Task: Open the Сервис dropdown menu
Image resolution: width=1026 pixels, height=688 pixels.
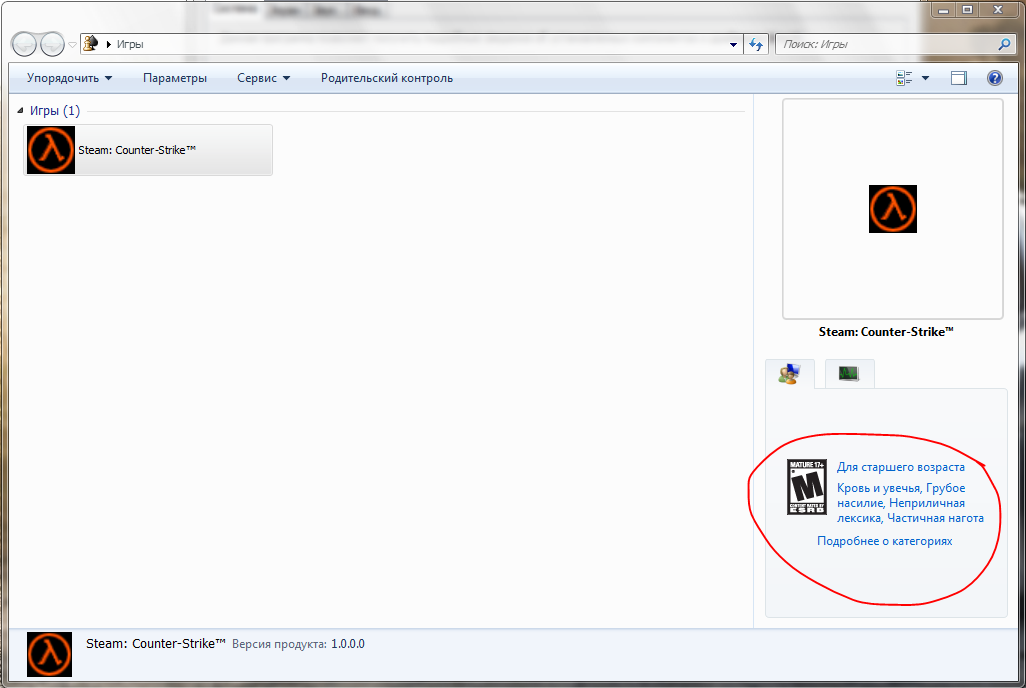Action: (x=263, y=78)
